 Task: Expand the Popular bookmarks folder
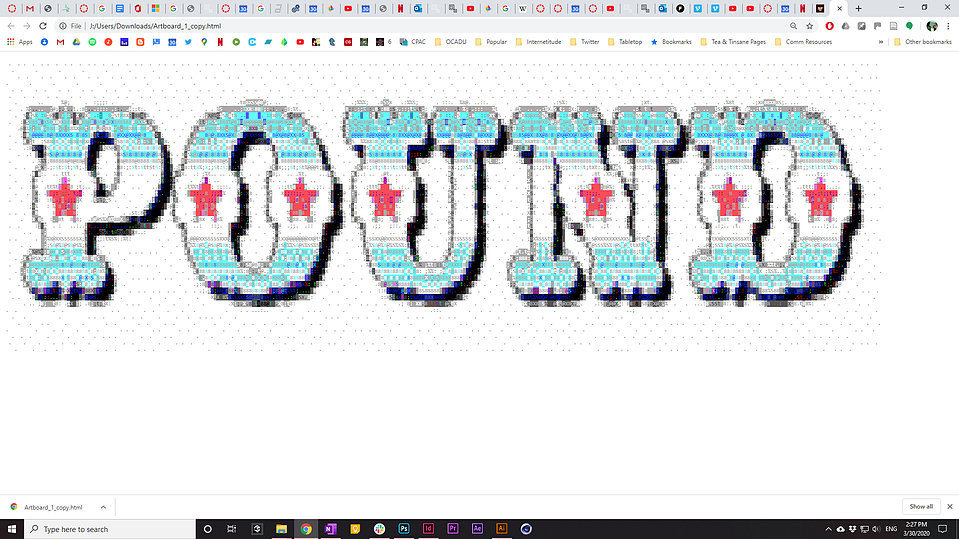[x=491, y=42]
